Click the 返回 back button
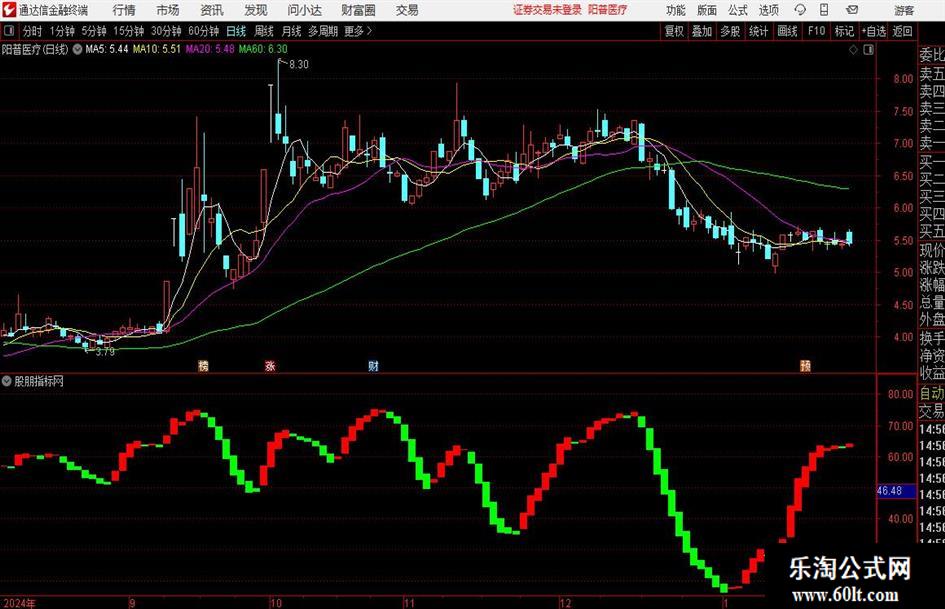Viewport: 945px width, 609px height. pos(902,31)
